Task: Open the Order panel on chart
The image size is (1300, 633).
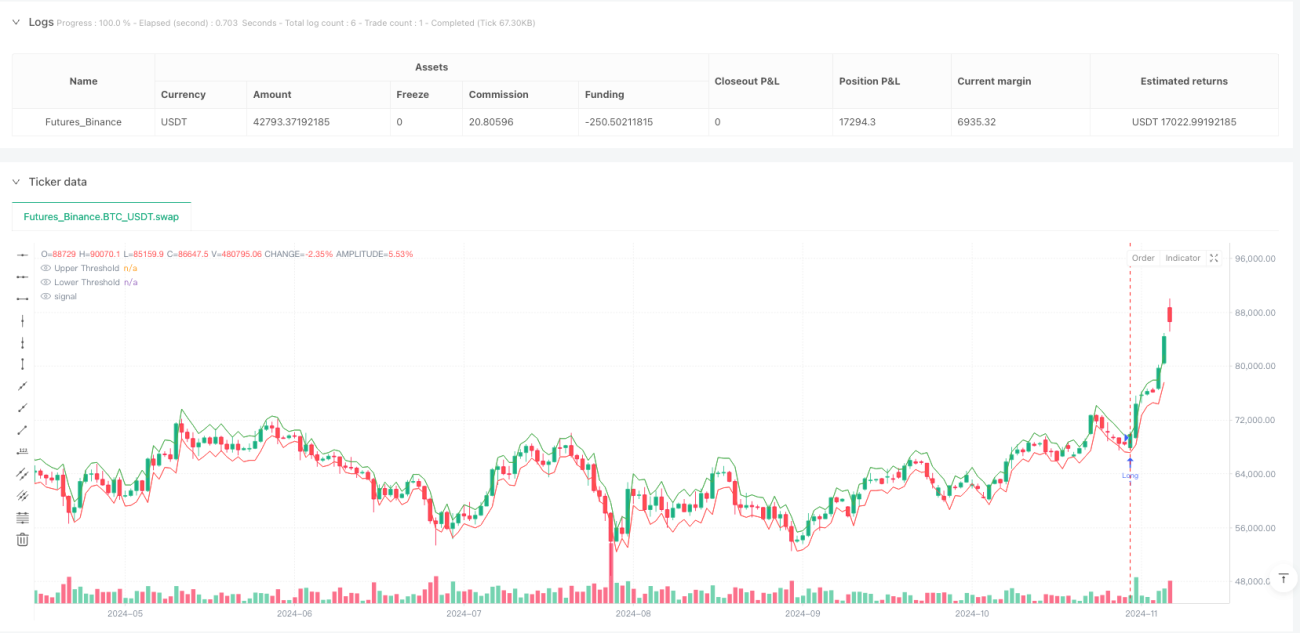Action: (x=1143, y=258)
